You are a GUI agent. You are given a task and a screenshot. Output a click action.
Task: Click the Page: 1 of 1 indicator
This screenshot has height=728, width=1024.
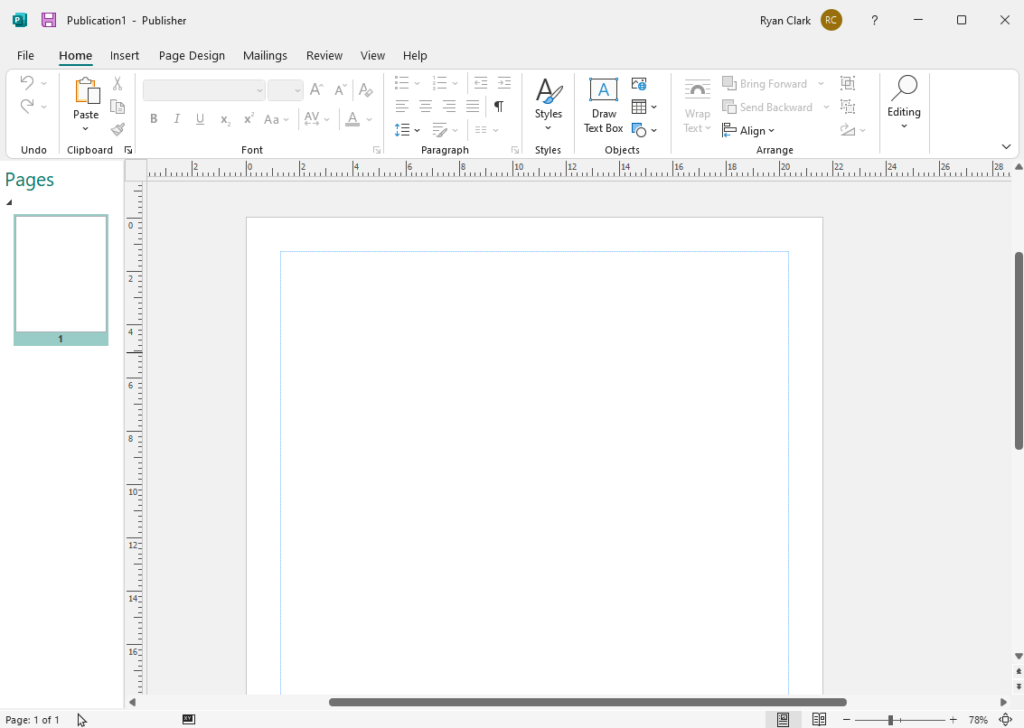[32, 720]
